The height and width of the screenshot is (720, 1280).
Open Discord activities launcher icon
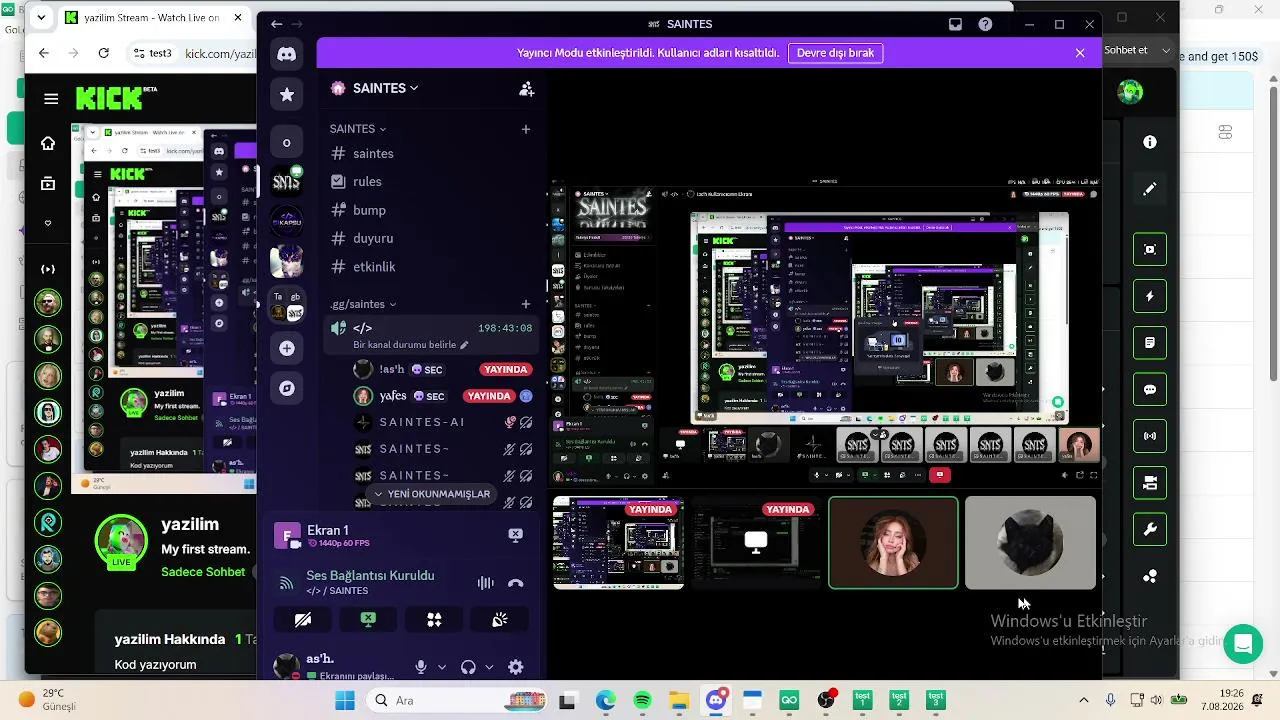coord(434,620)
